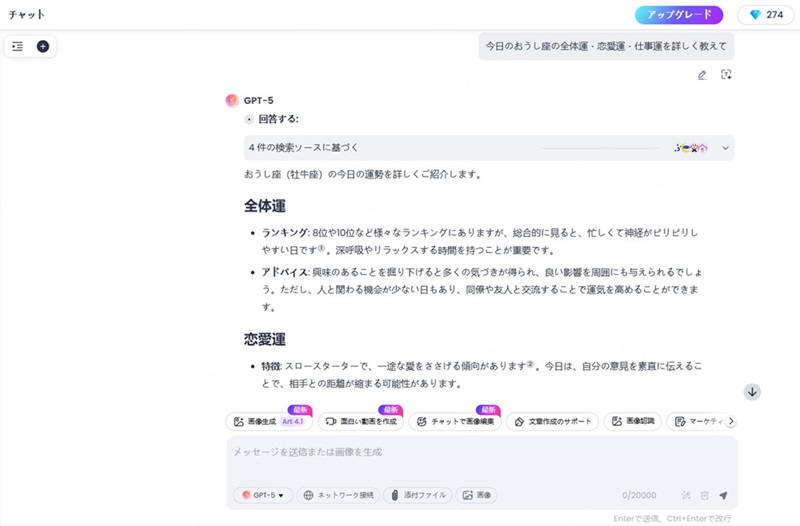800x526 pixels.
Task: Toggle the sidebar conversation list icon
Action: [18, 46]
